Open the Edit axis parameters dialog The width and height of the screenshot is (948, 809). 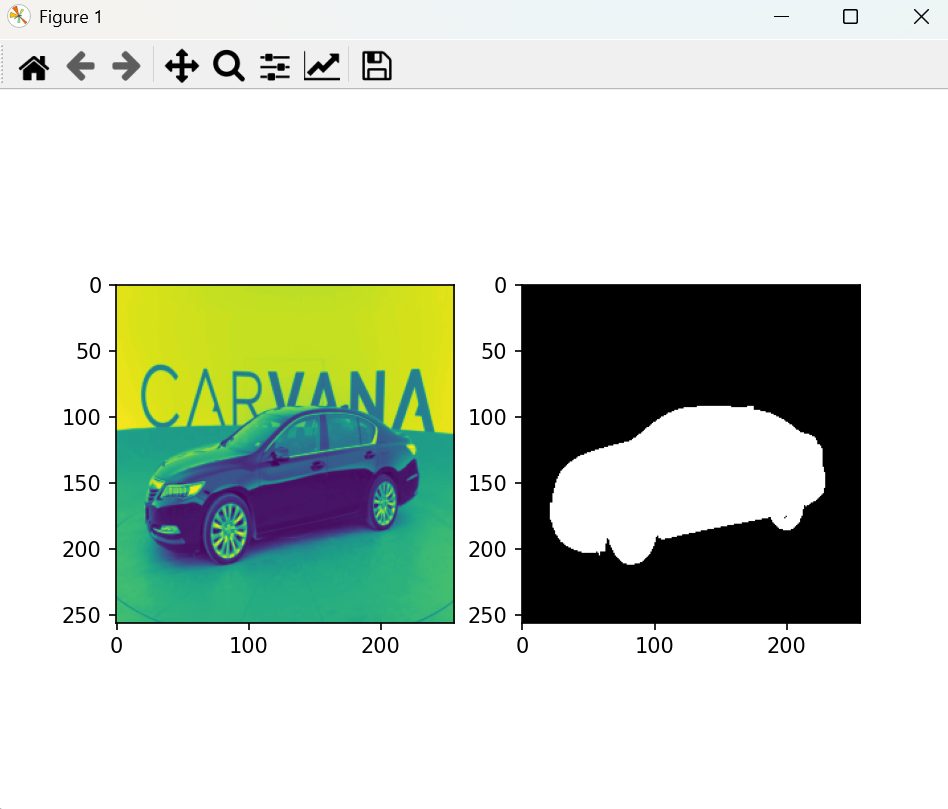(321, 66)
